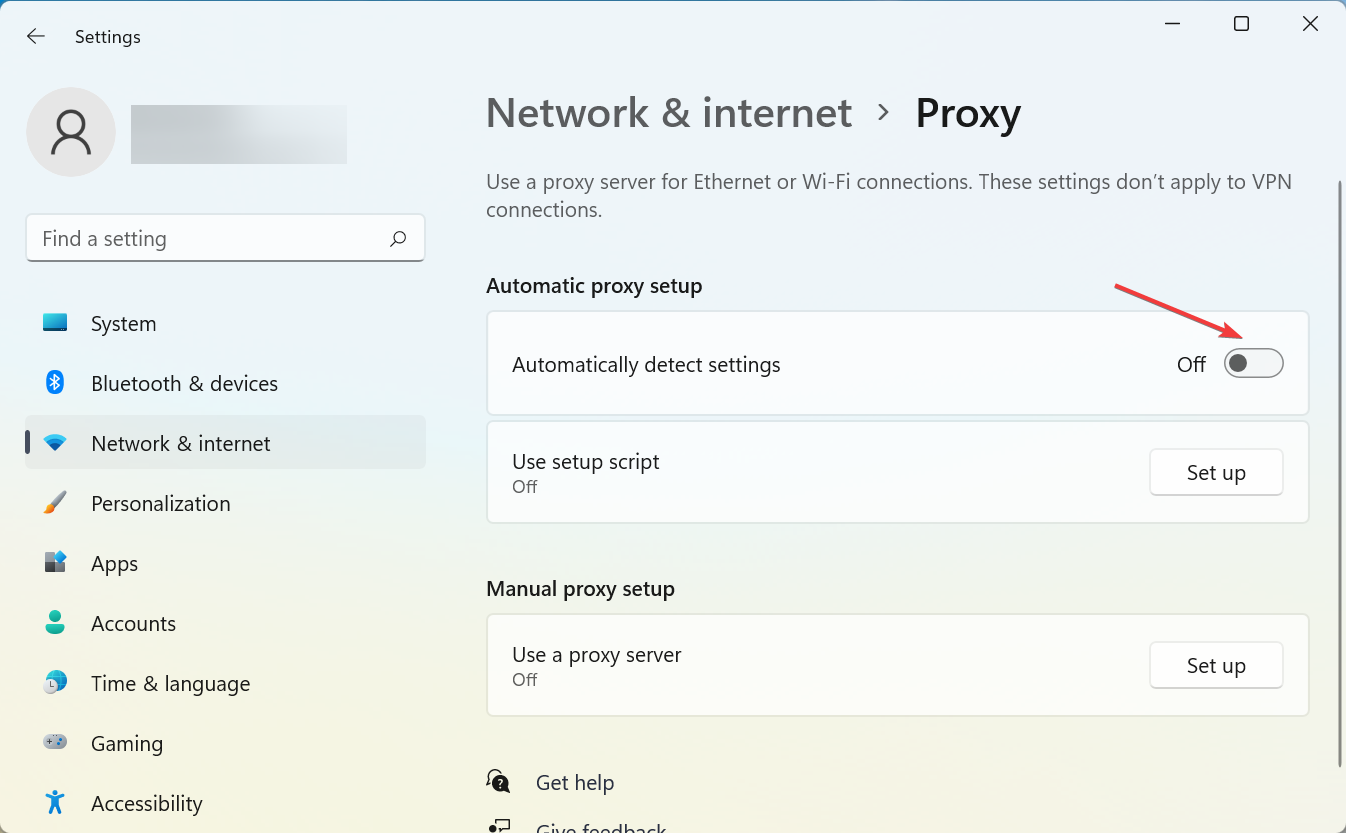
Task: Click Set up for Use setup script
Action: 1215,473
